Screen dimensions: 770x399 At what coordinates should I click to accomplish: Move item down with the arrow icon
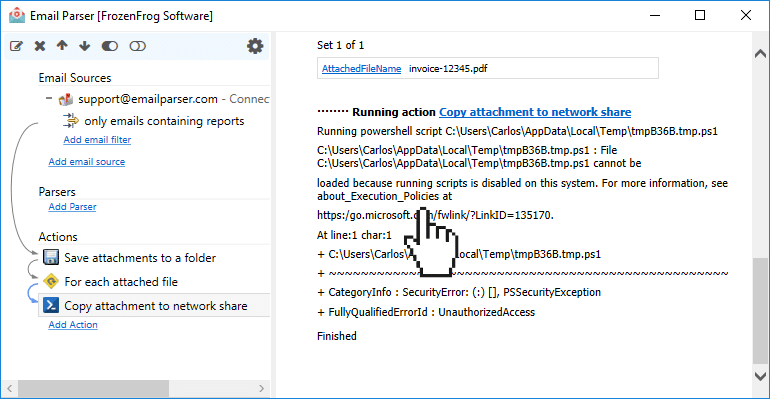click(x=84, y=46)
